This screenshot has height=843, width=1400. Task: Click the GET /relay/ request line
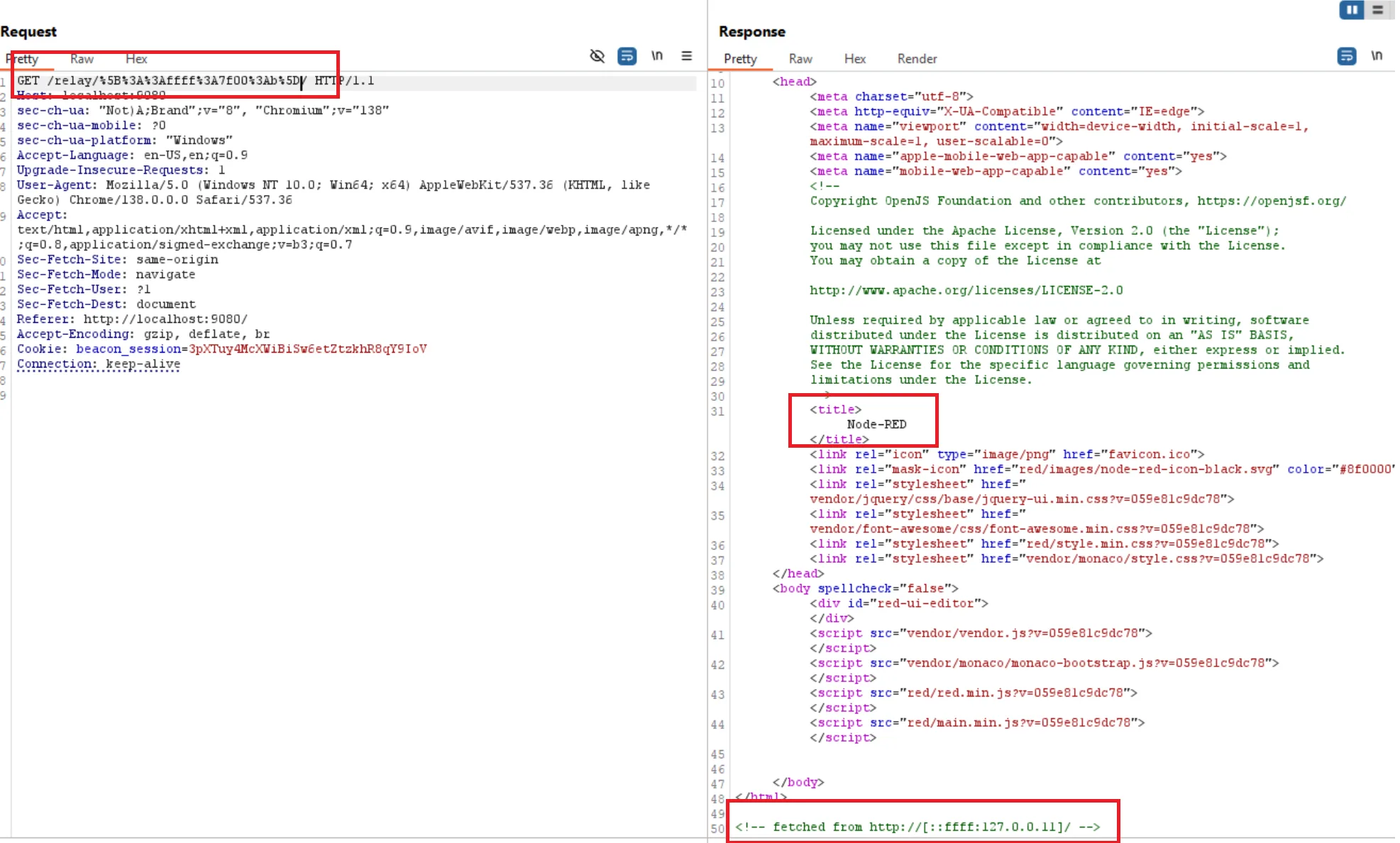(x=195, y=81)
